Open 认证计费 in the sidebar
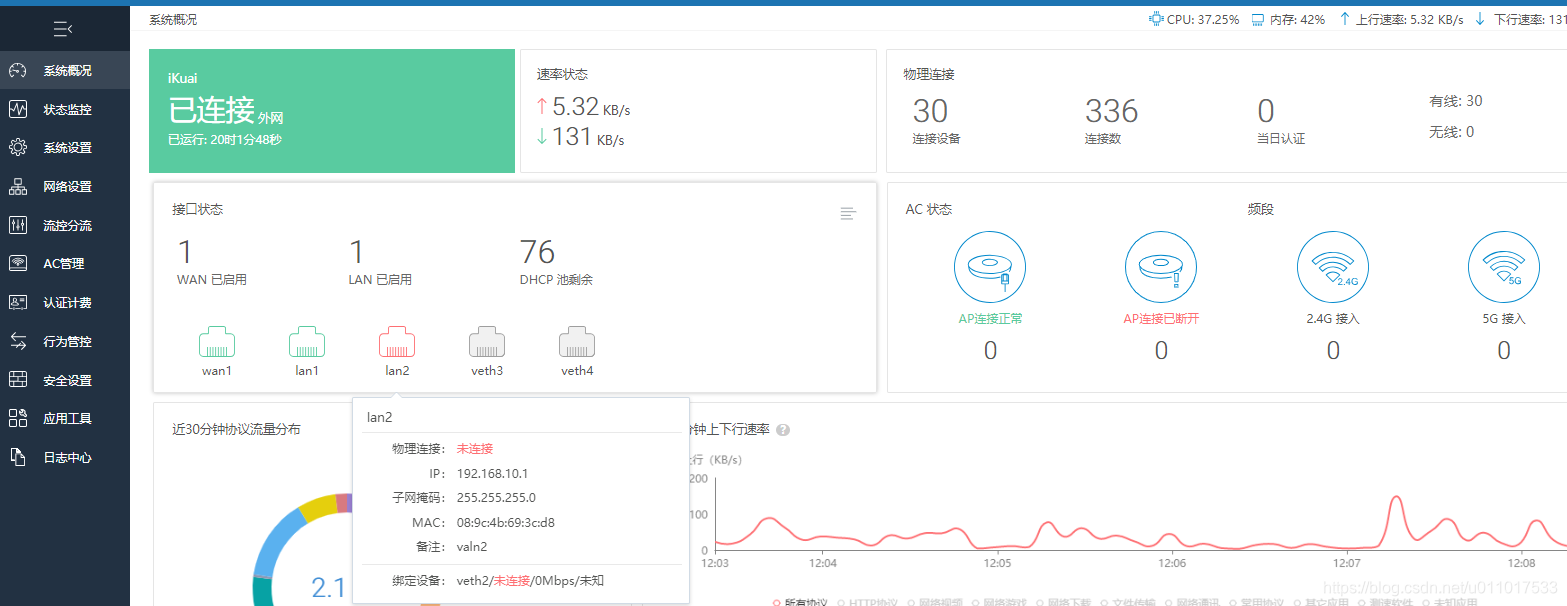1567x606 pixels. click(x=65, y=303)
